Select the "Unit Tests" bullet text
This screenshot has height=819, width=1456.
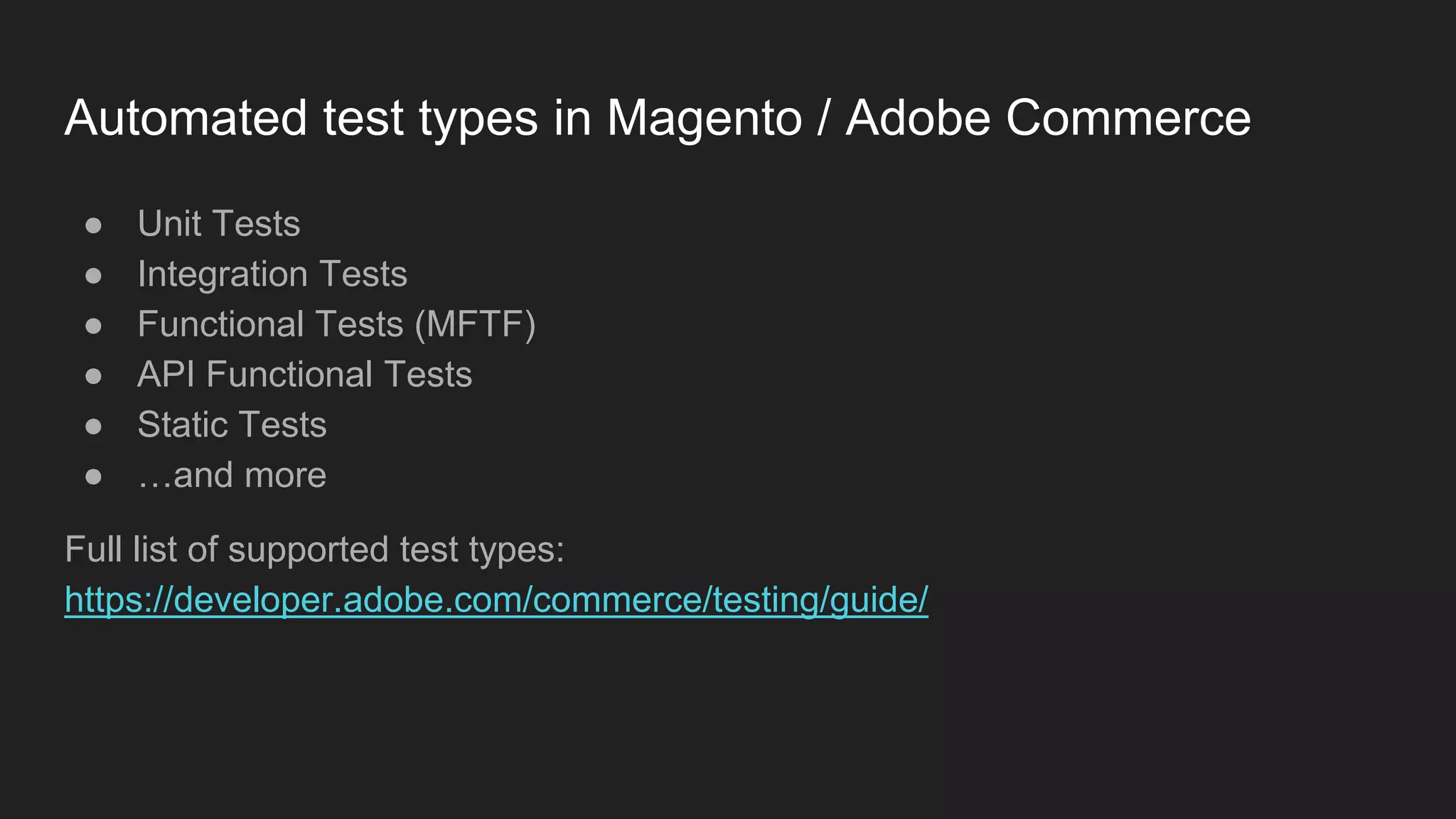[219, 224]
